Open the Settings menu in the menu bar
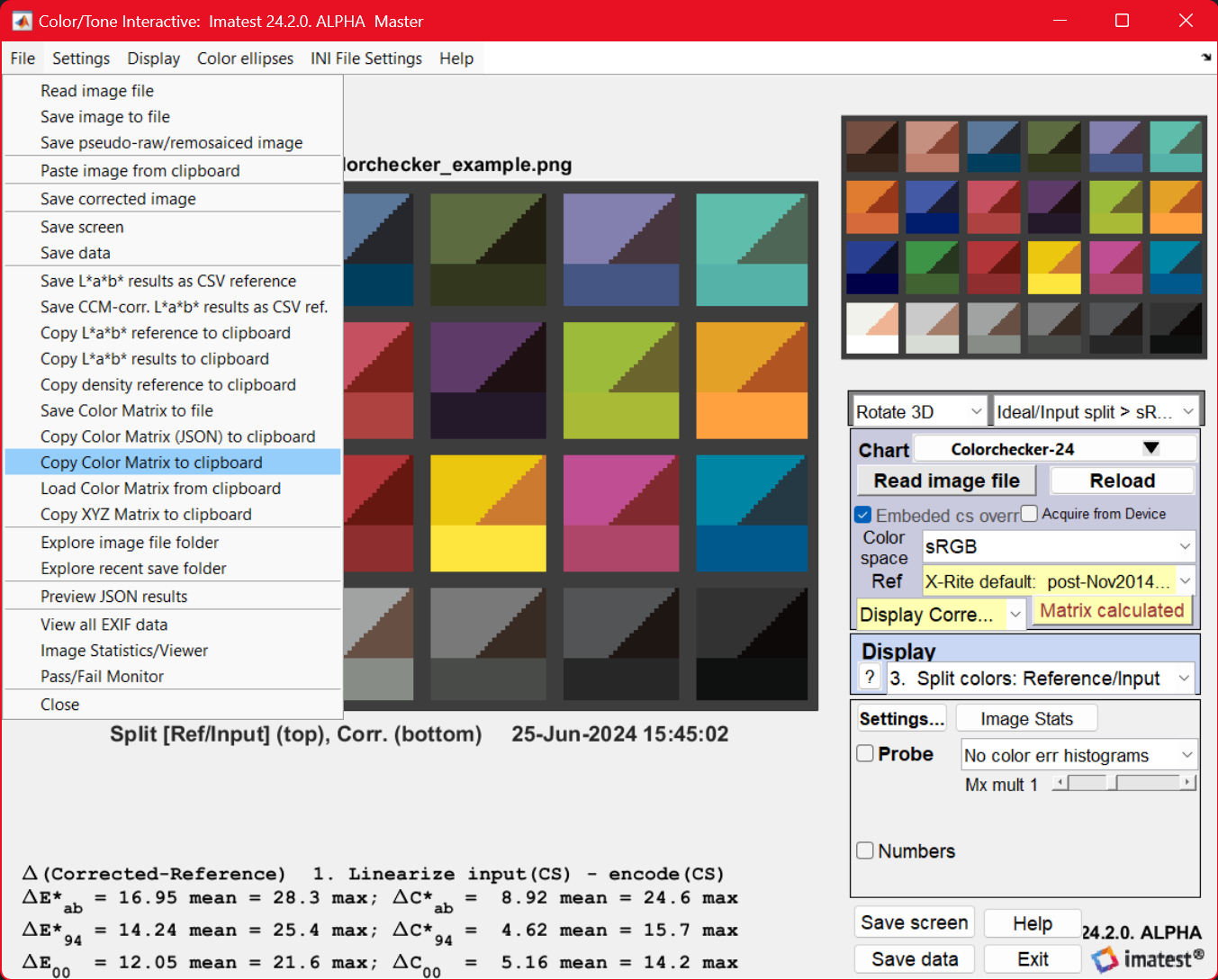Screen dimensions: 1218x980 point(81,58)
